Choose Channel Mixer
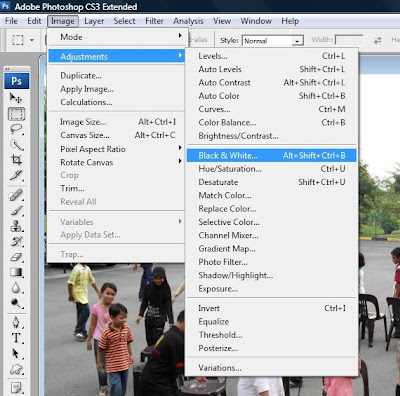Screen dimensions: 400x396 (272, 235)
